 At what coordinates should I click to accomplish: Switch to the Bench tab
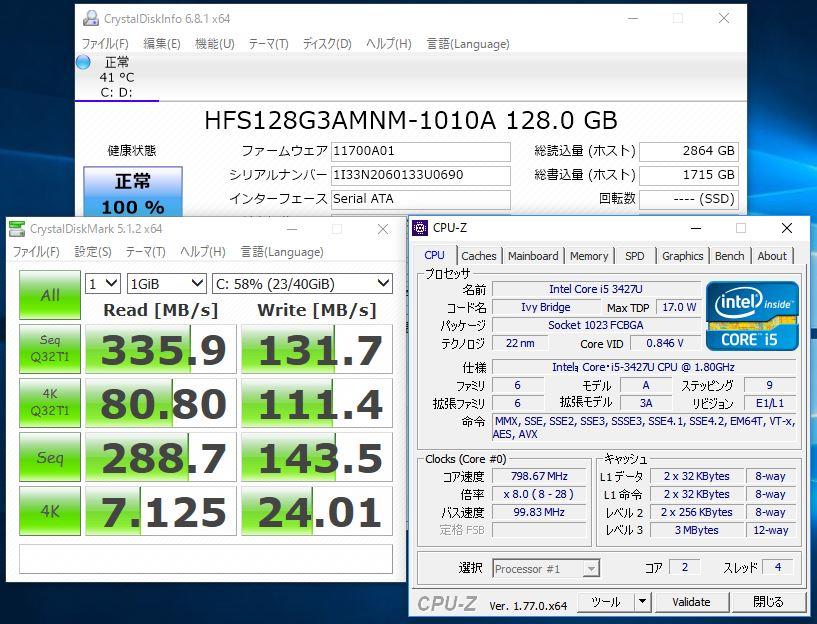tap(729, 256)
